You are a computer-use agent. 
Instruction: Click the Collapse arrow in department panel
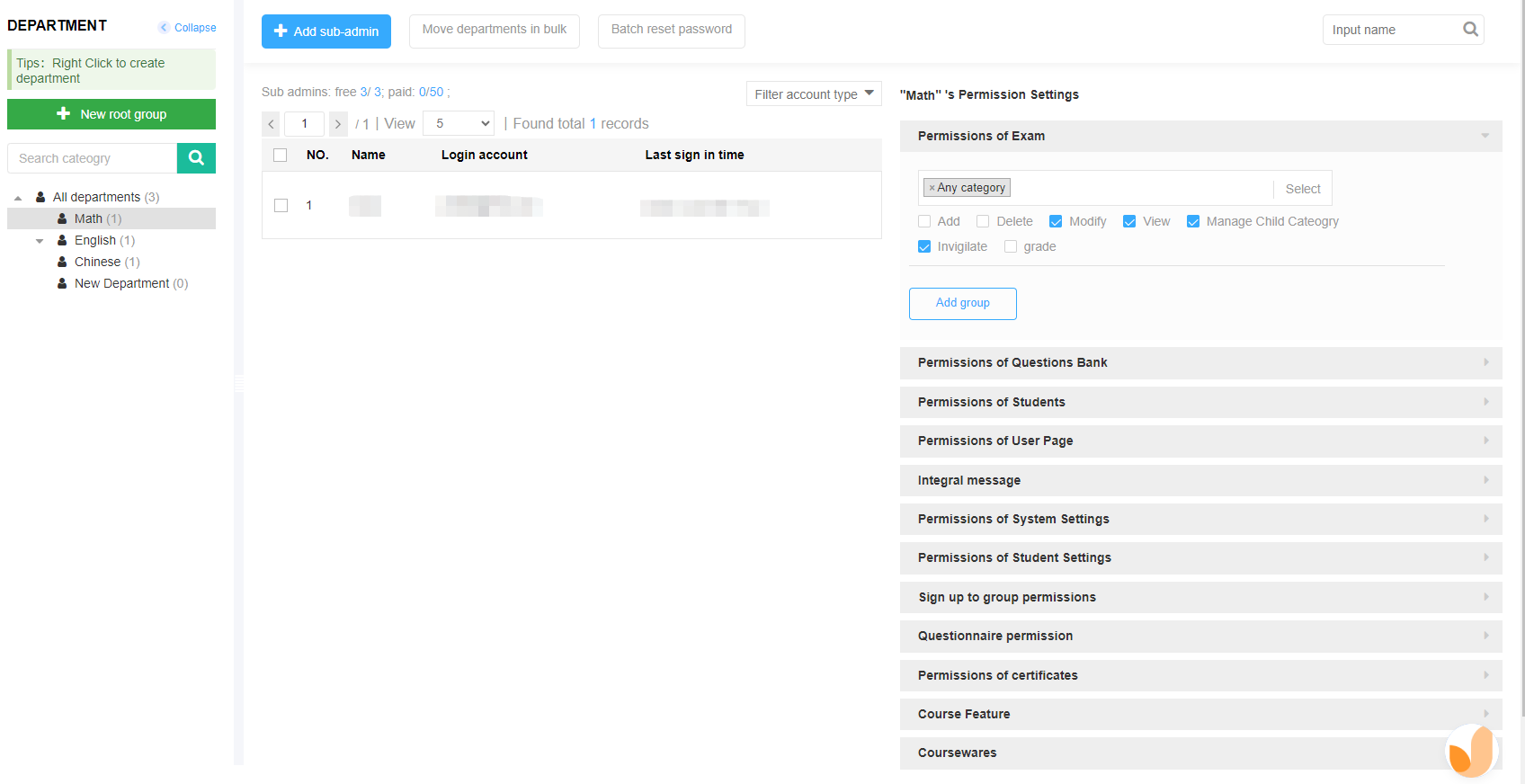[165, 28]
